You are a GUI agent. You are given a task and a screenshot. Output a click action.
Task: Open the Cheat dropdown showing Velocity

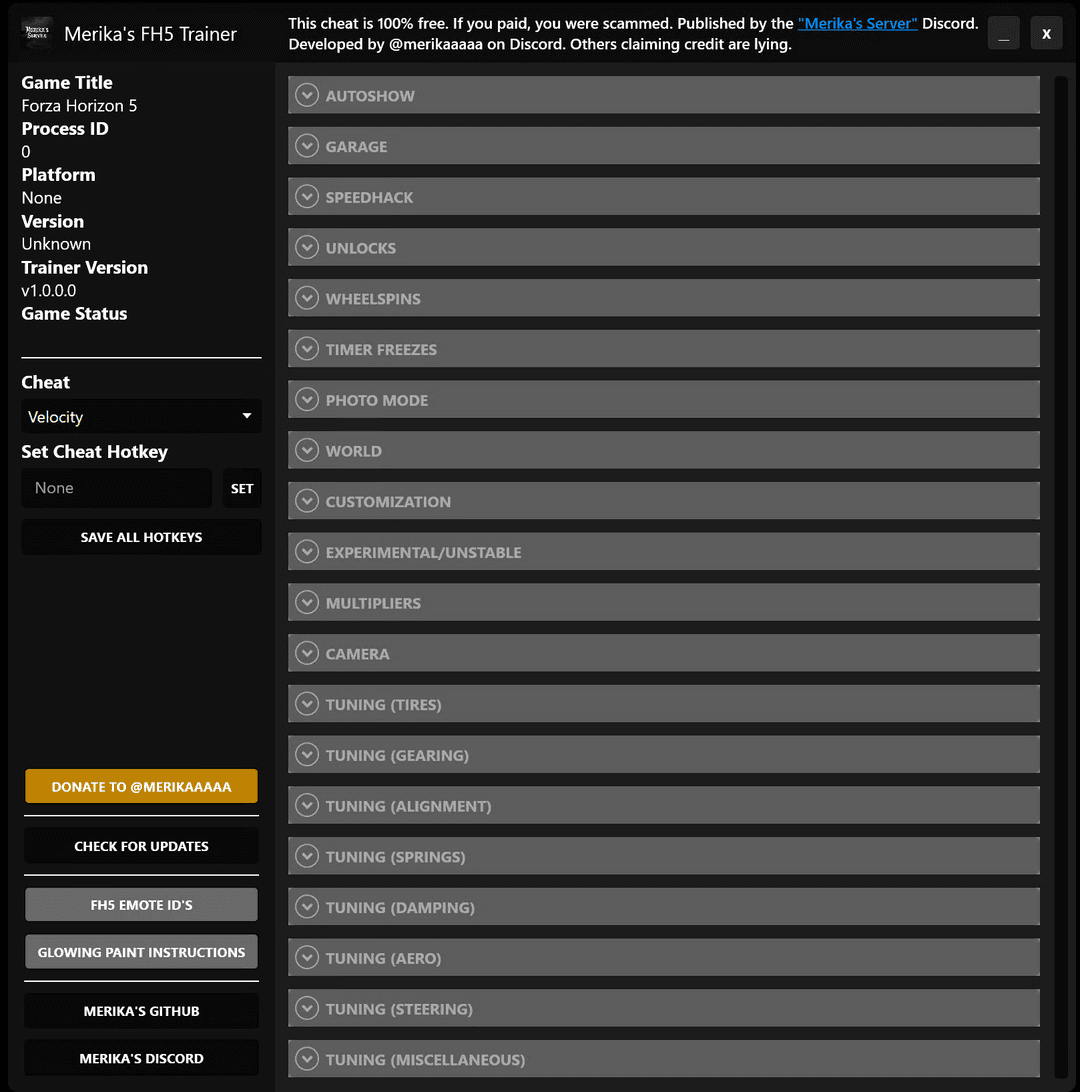141,416
